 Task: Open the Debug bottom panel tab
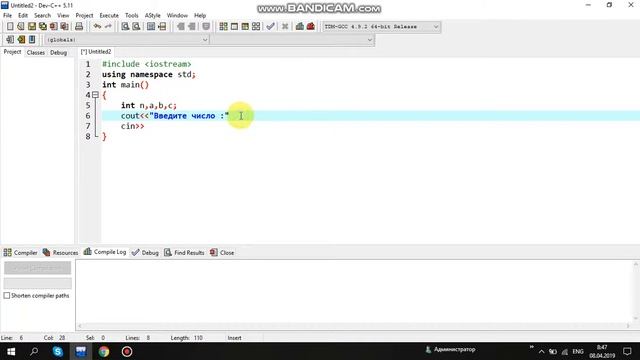click(145, 253)
